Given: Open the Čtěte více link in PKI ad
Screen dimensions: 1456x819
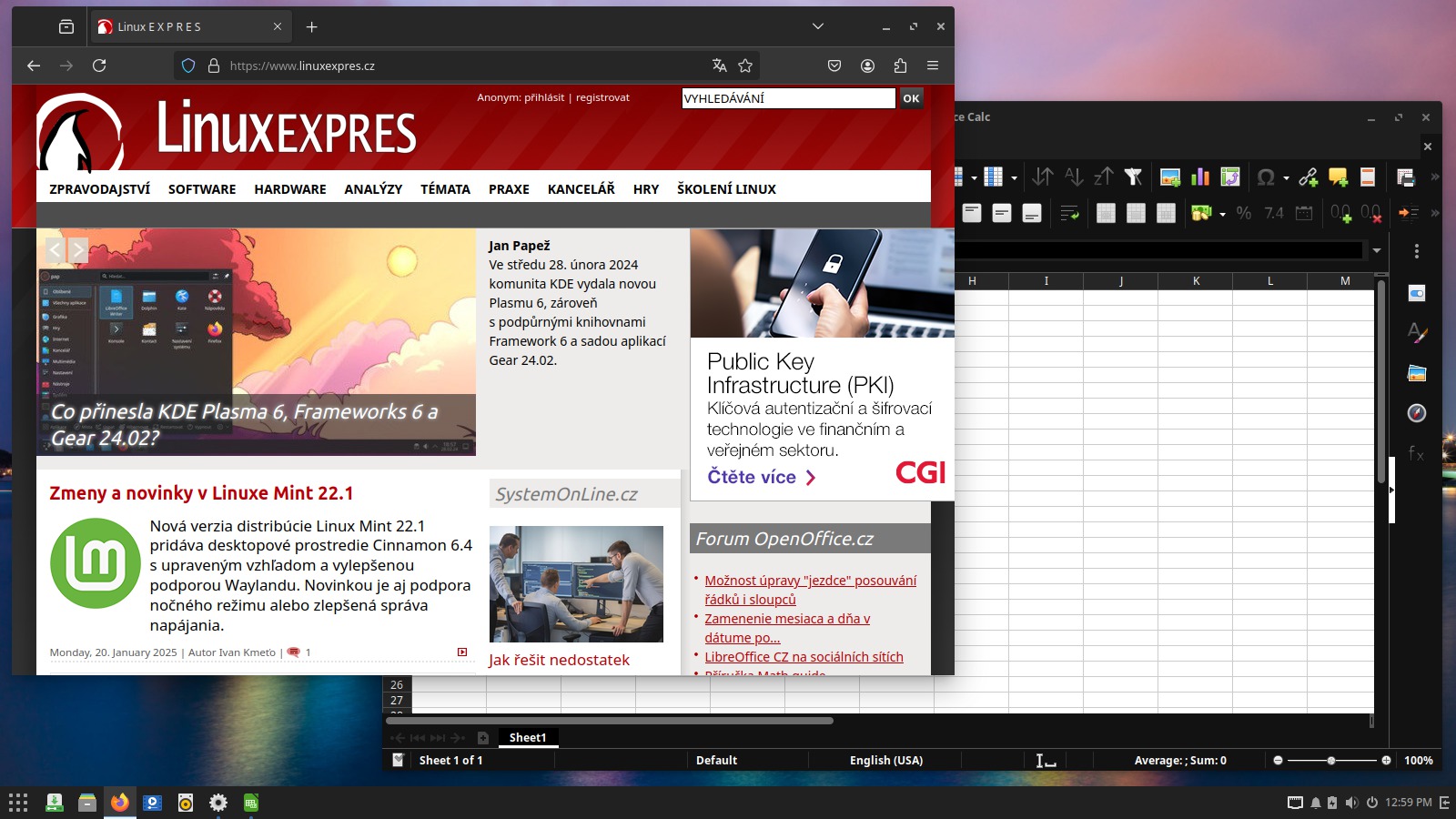Looking at the screenshot, I should tap(762, 477).
